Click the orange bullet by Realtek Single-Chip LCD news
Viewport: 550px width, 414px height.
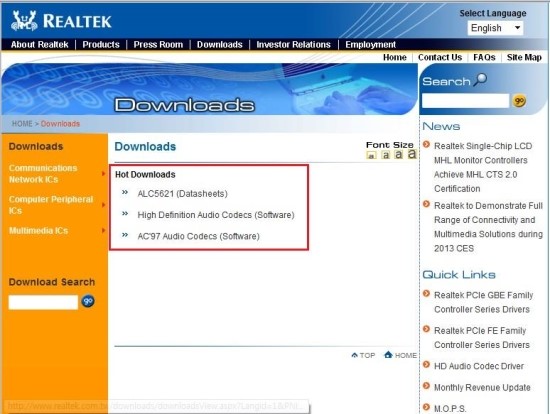click(x=426, y=144)
